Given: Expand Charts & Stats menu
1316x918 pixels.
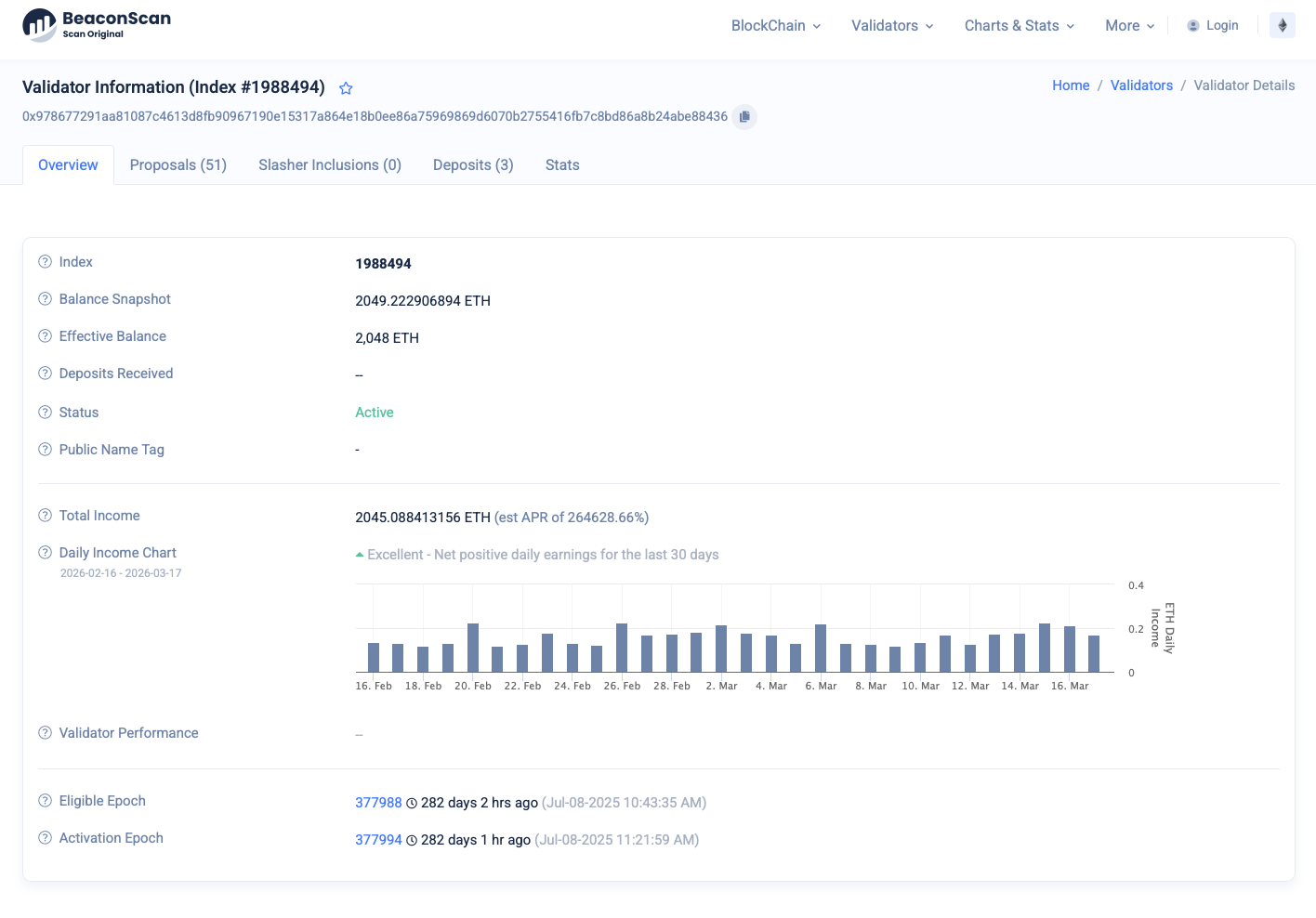Looking at the screenshot, I should [x=1020, y=26].
